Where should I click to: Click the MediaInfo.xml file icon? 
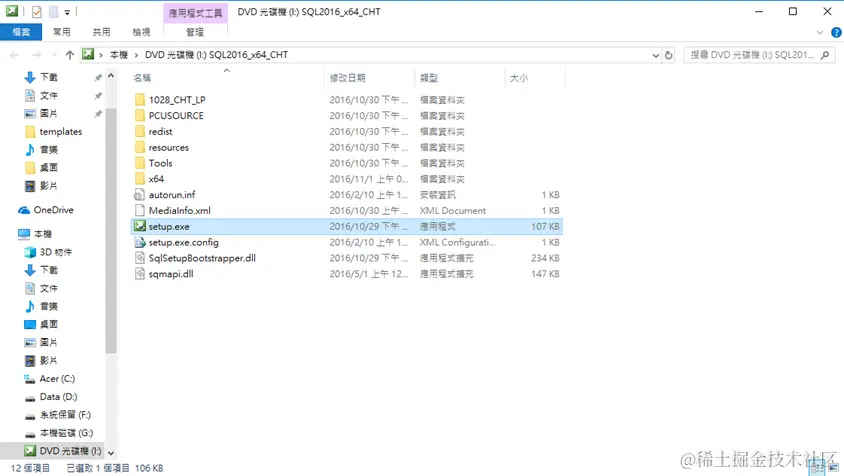140,211
